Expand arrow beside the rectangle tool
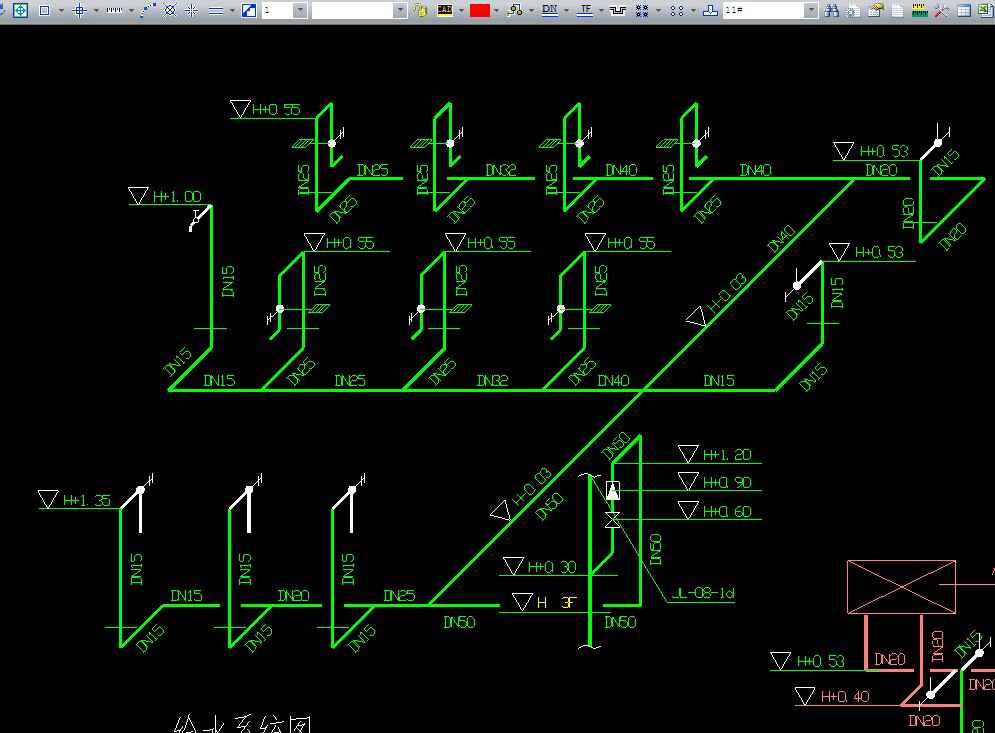Screen dimensions: 995x733 coord(61,11)
